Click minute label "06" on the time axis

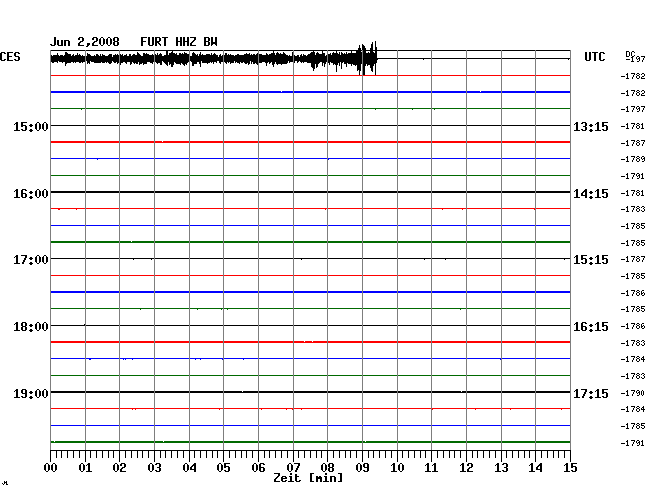click(258, 468)
